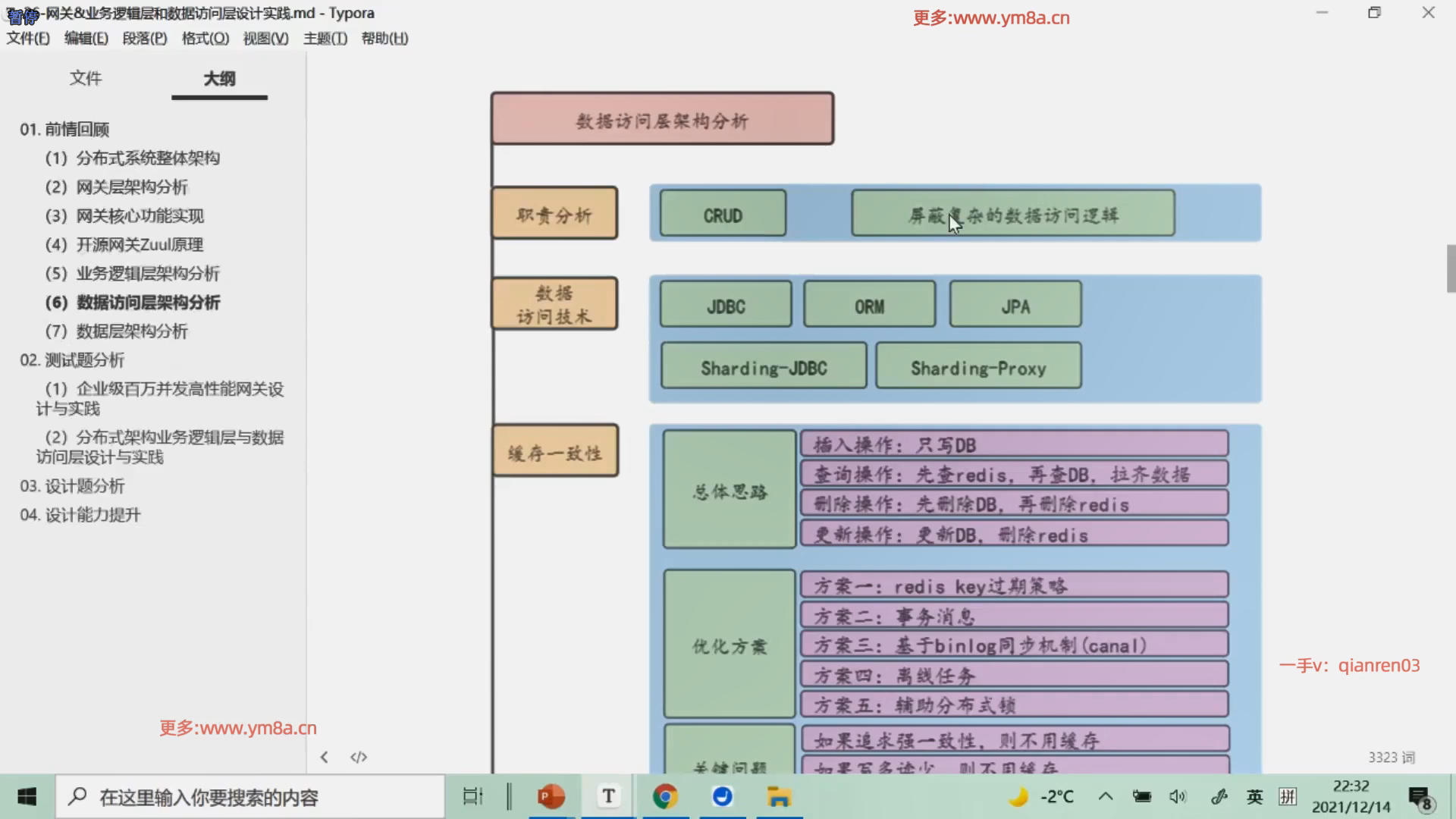Toggle the Pinyin IME indicator

click(x=1288, y=796)
